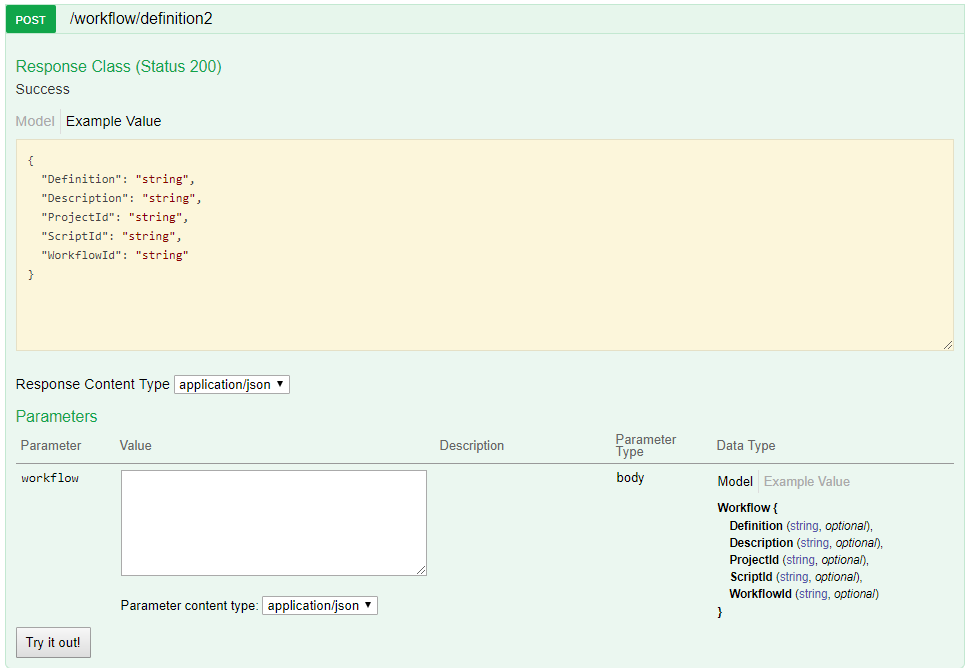Viewport: 968px width, 668px height.
Task: Open the Response Content Type dropdown
Action: (231, 384)
